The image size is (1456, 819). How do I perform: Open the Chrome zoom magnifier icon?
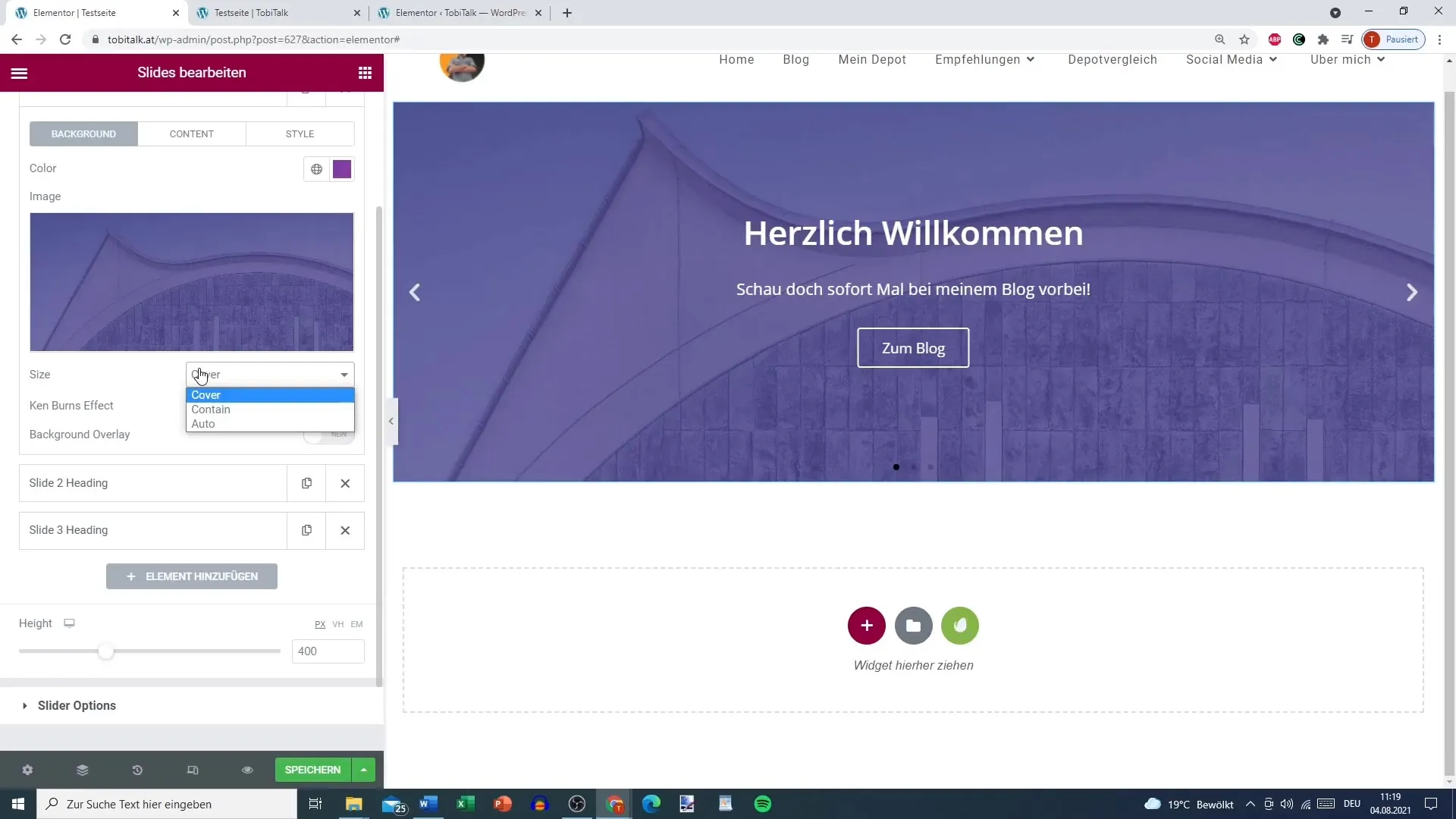pos(1220,39)
